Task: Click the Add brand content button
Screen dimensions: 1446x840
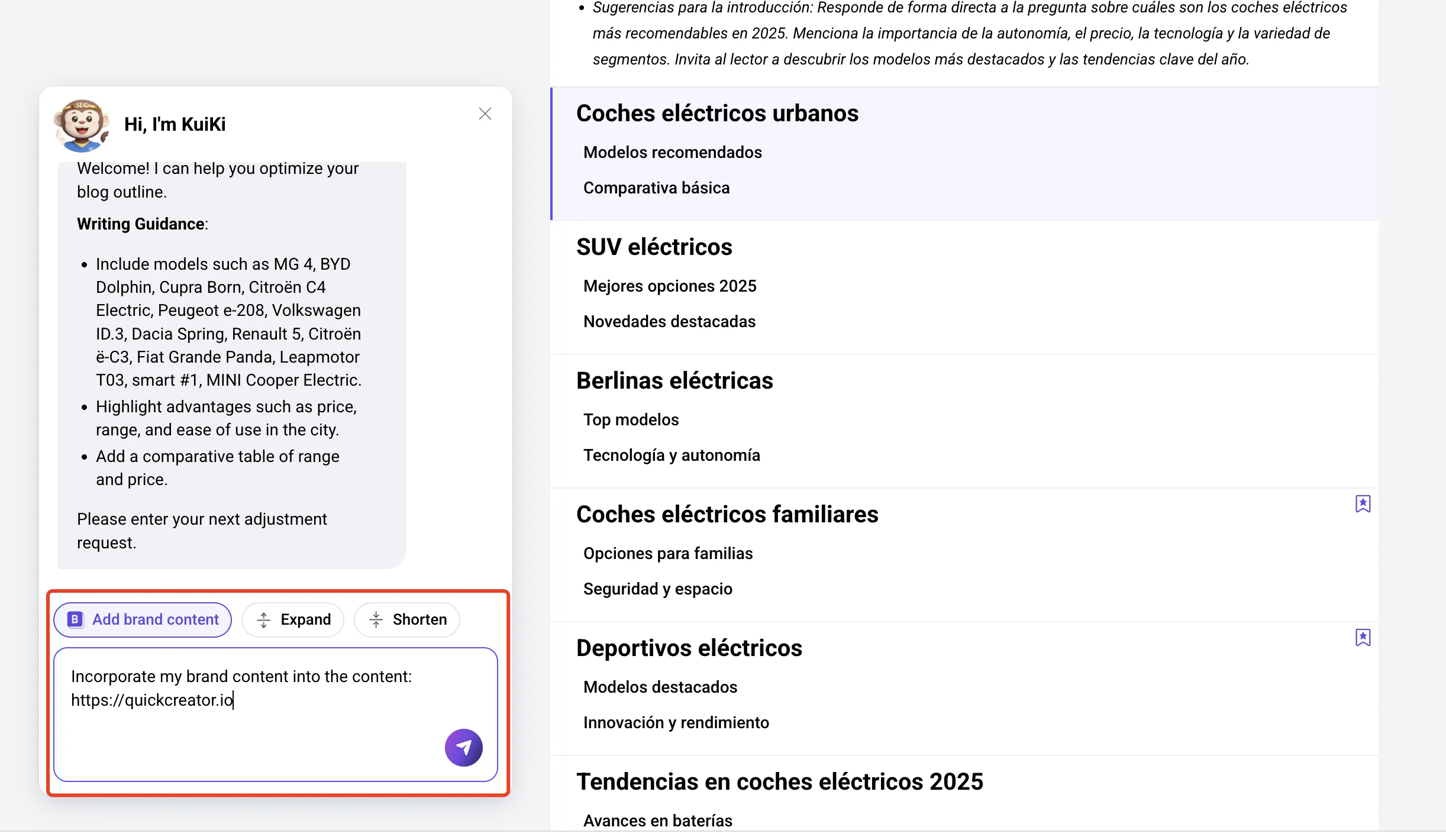Action: point(143,619)
